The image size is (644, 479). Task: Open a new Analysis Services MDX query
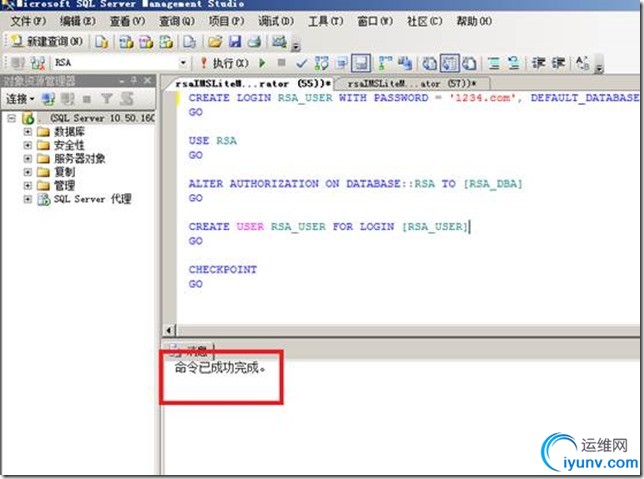126,41
